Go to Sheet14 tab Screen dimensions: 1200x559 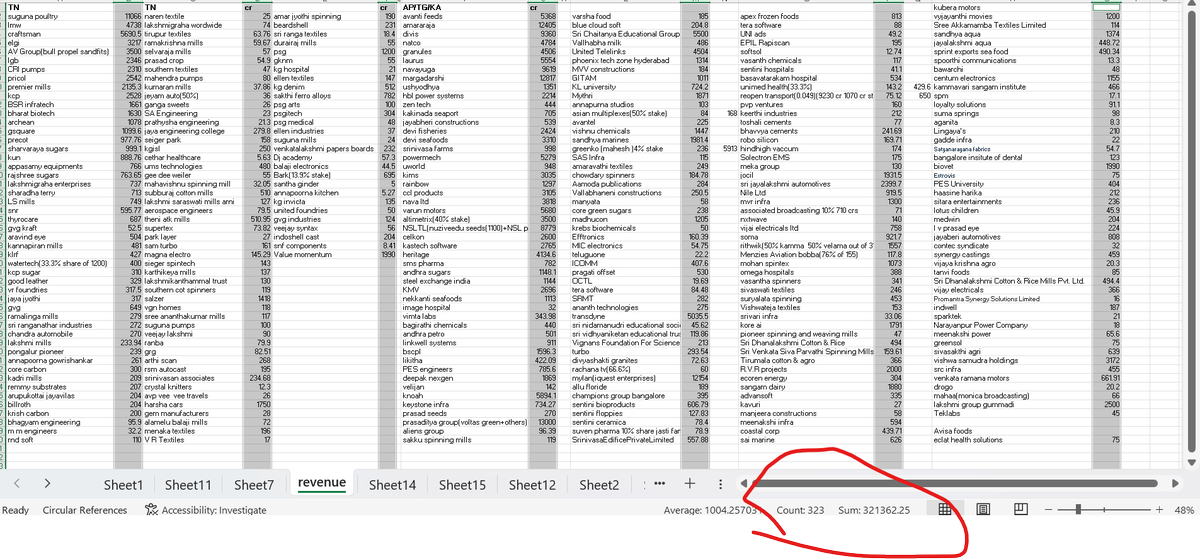pyautogui.click(x=393, y=484)
